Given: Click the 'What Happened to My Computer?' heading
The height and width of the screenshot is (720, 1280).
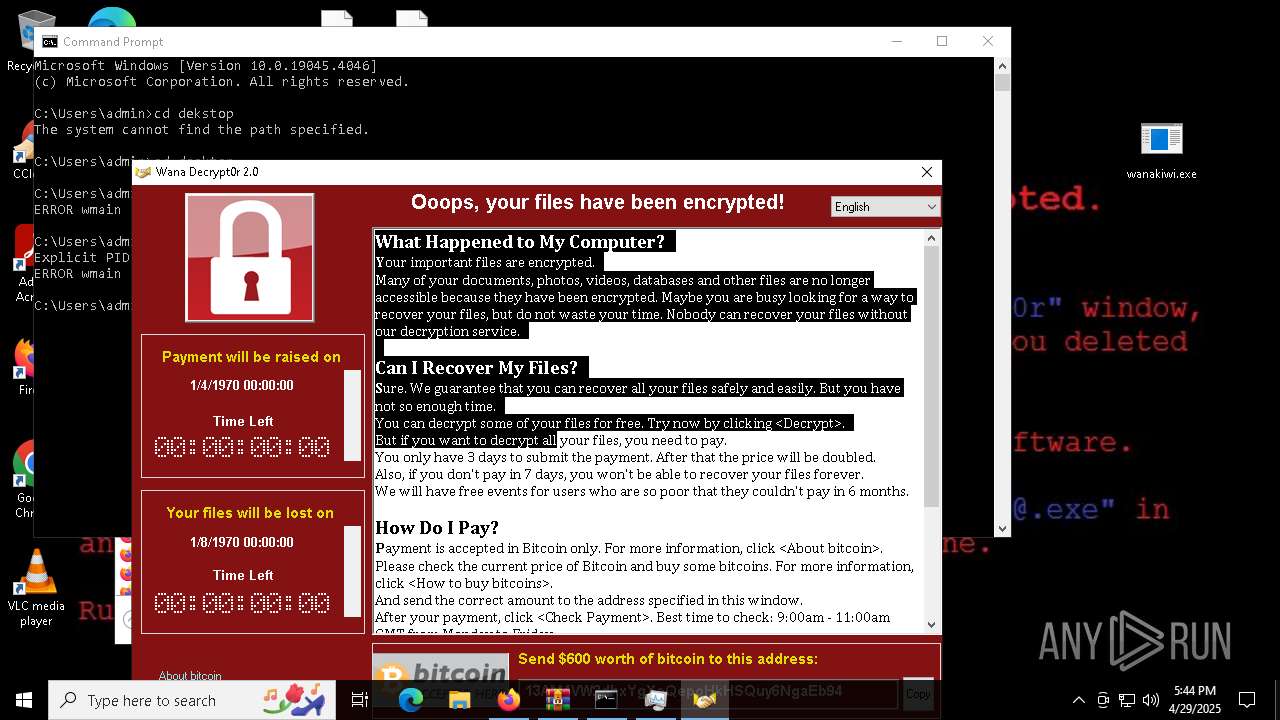Looking at the screenshot, I should [x=520, y=242].
